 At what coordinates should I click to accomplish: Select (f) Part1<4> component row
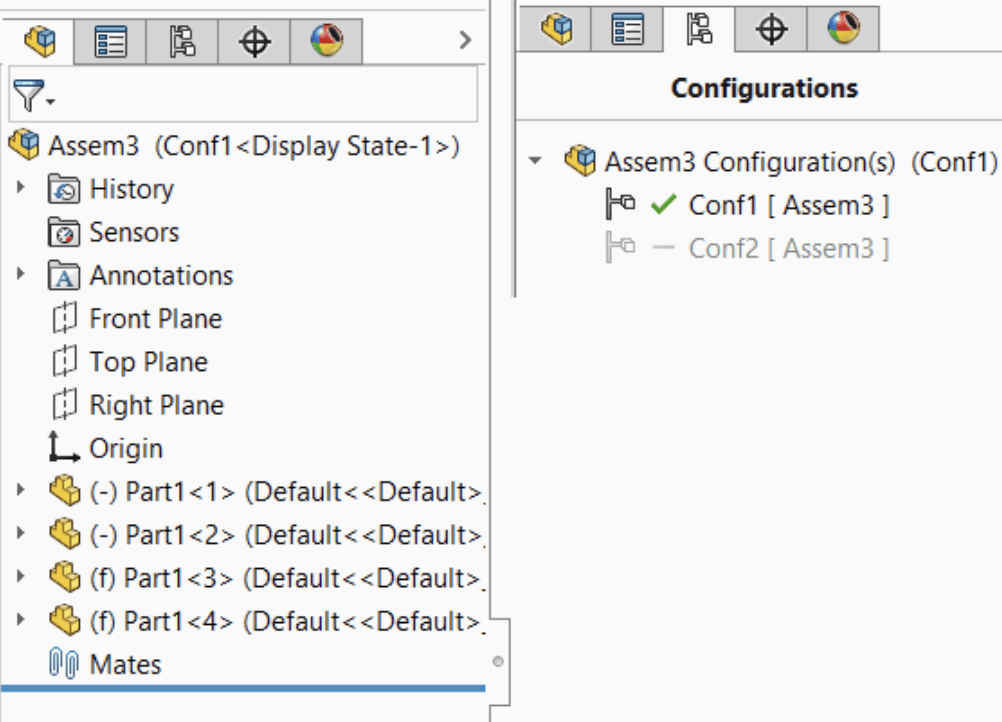pyautogui.click(x=287, y=621)
